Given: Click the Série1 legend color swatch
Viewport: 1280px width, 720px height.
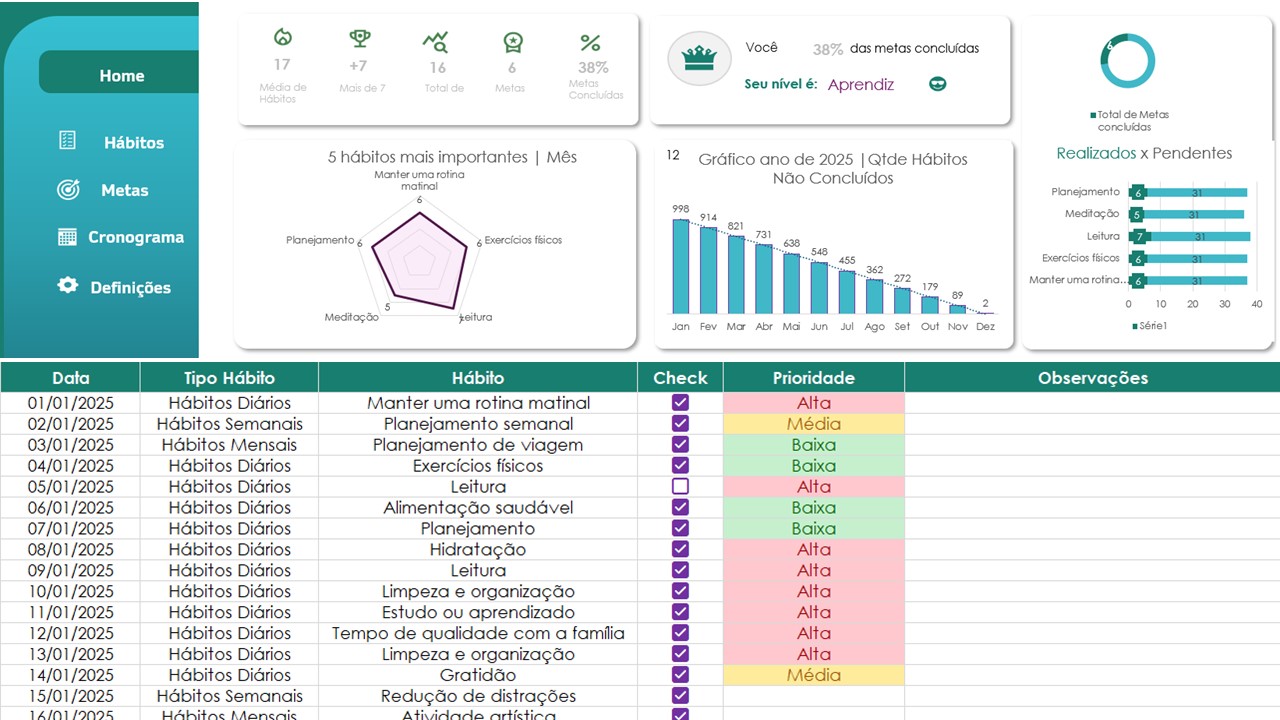Looking at the screenshot, I should click(1134, 326).
